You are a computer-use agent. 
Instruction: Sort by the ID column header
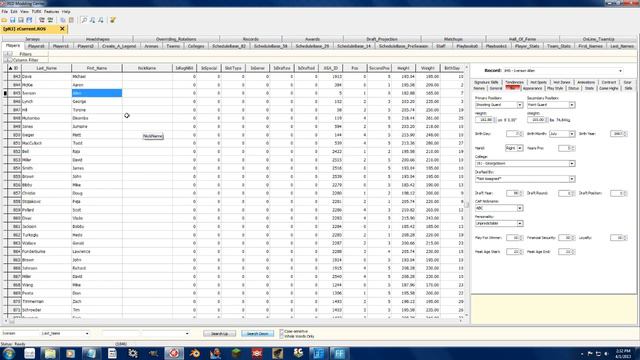click(14, 68)
